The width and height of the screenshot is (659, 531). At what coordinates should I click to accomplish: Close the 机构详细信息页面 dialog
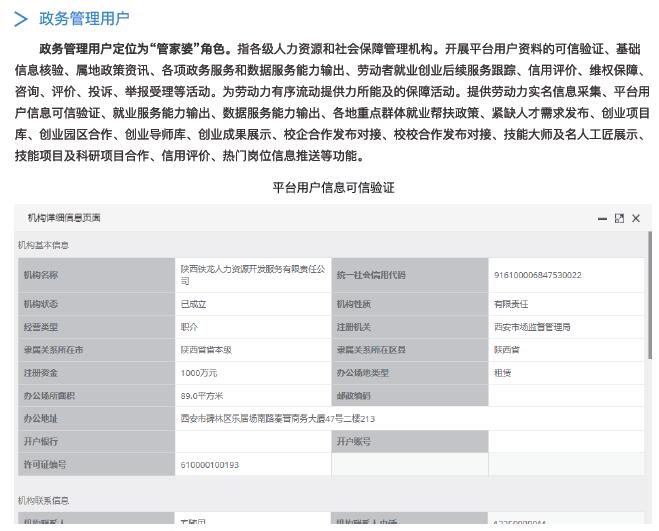(636, 218)
